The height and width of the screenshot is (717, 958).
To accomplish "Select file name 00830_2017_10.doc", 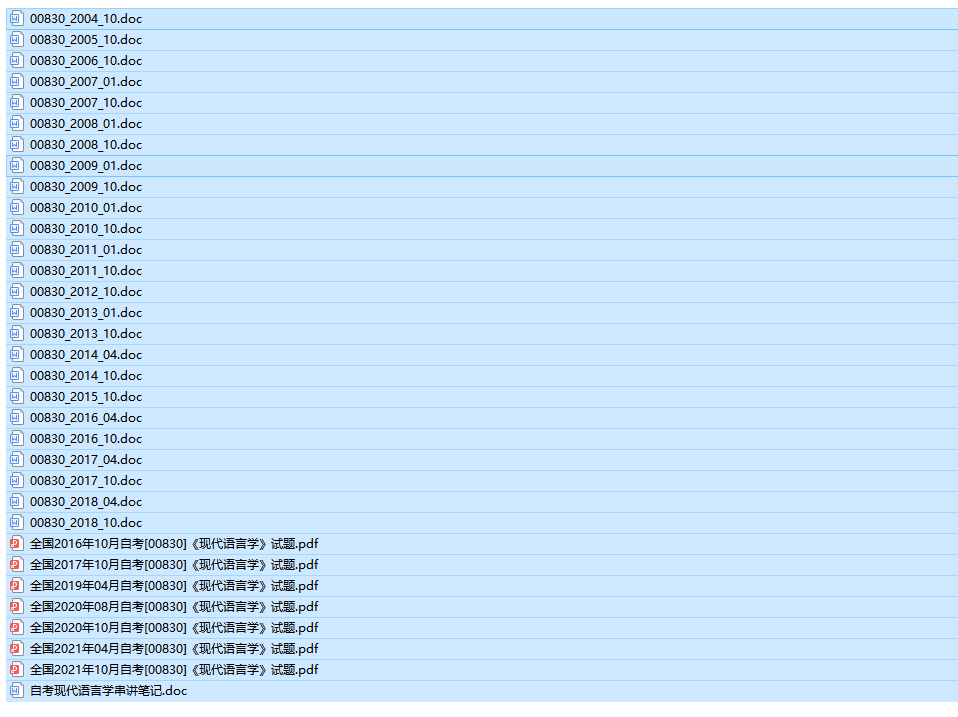I will coord(86,481).
